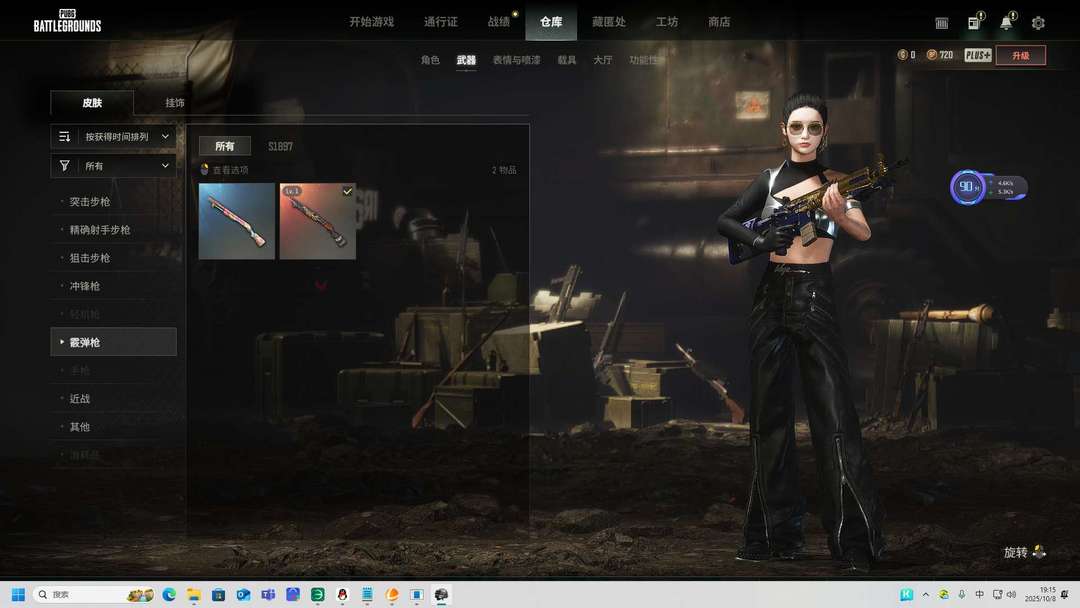Open the 通行证 tab

pos(441,22)
